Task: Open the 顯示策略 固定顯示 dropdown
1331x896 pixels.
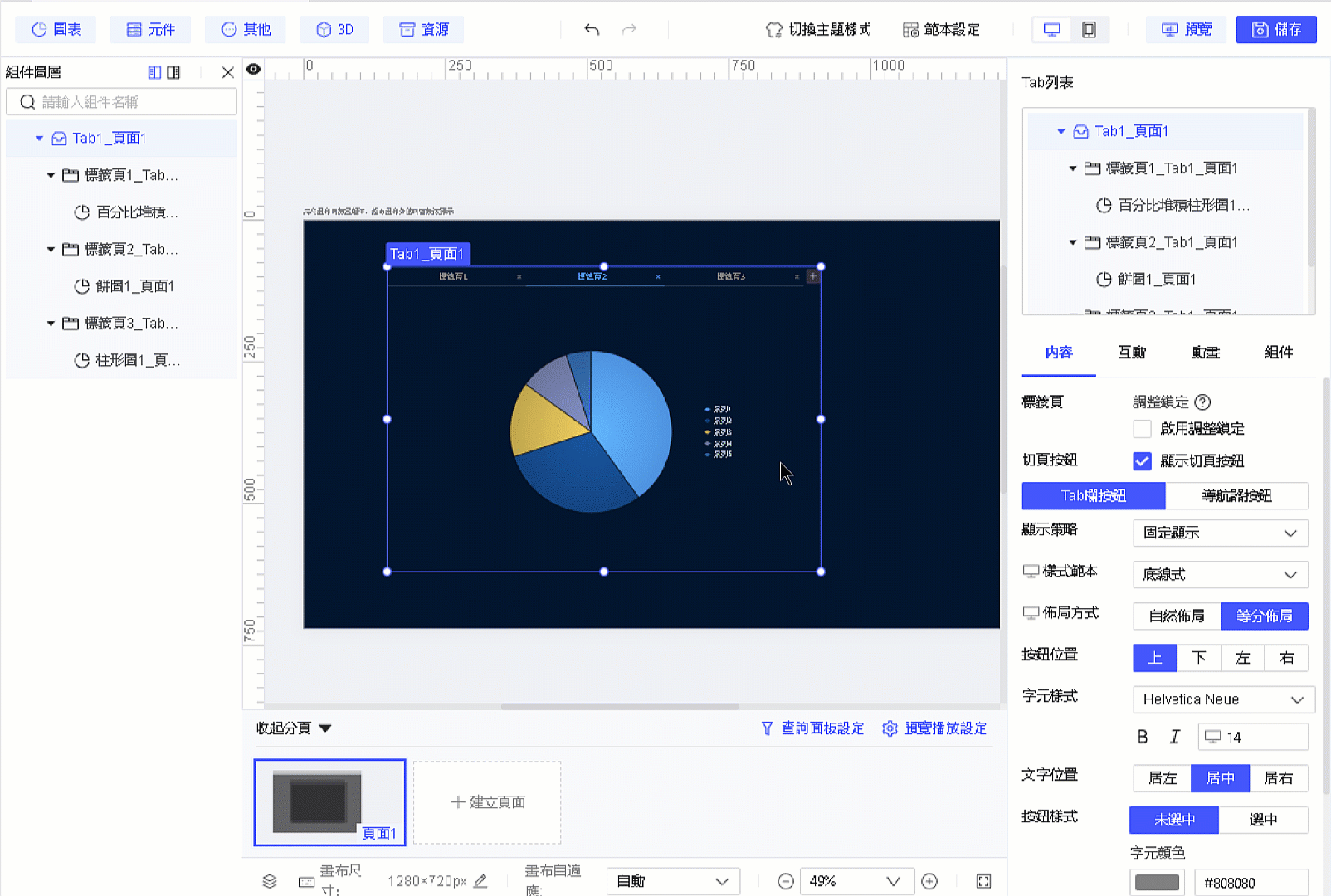Action: point(1221,533)
